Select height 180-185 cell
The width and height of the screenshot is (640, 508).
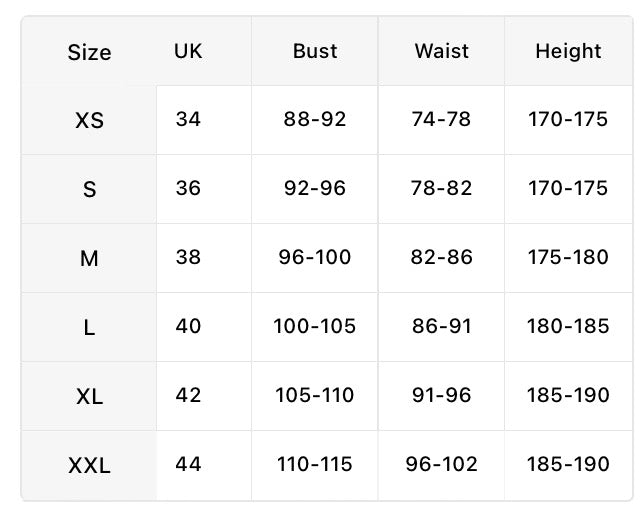click(568, 326)
